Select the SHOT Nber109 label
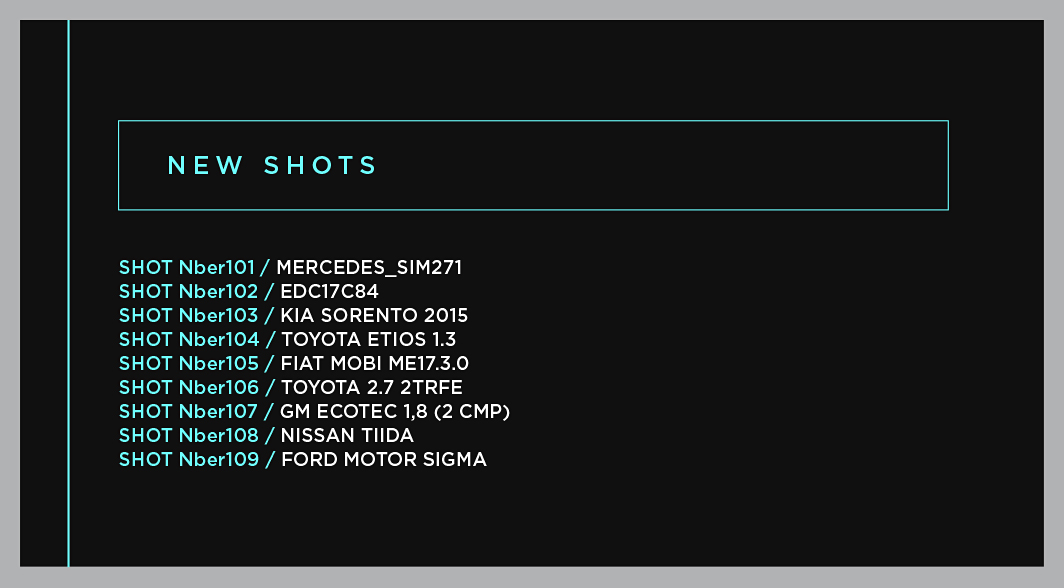This screenshot has width=1064, height=588. click(x=189, y=460)
